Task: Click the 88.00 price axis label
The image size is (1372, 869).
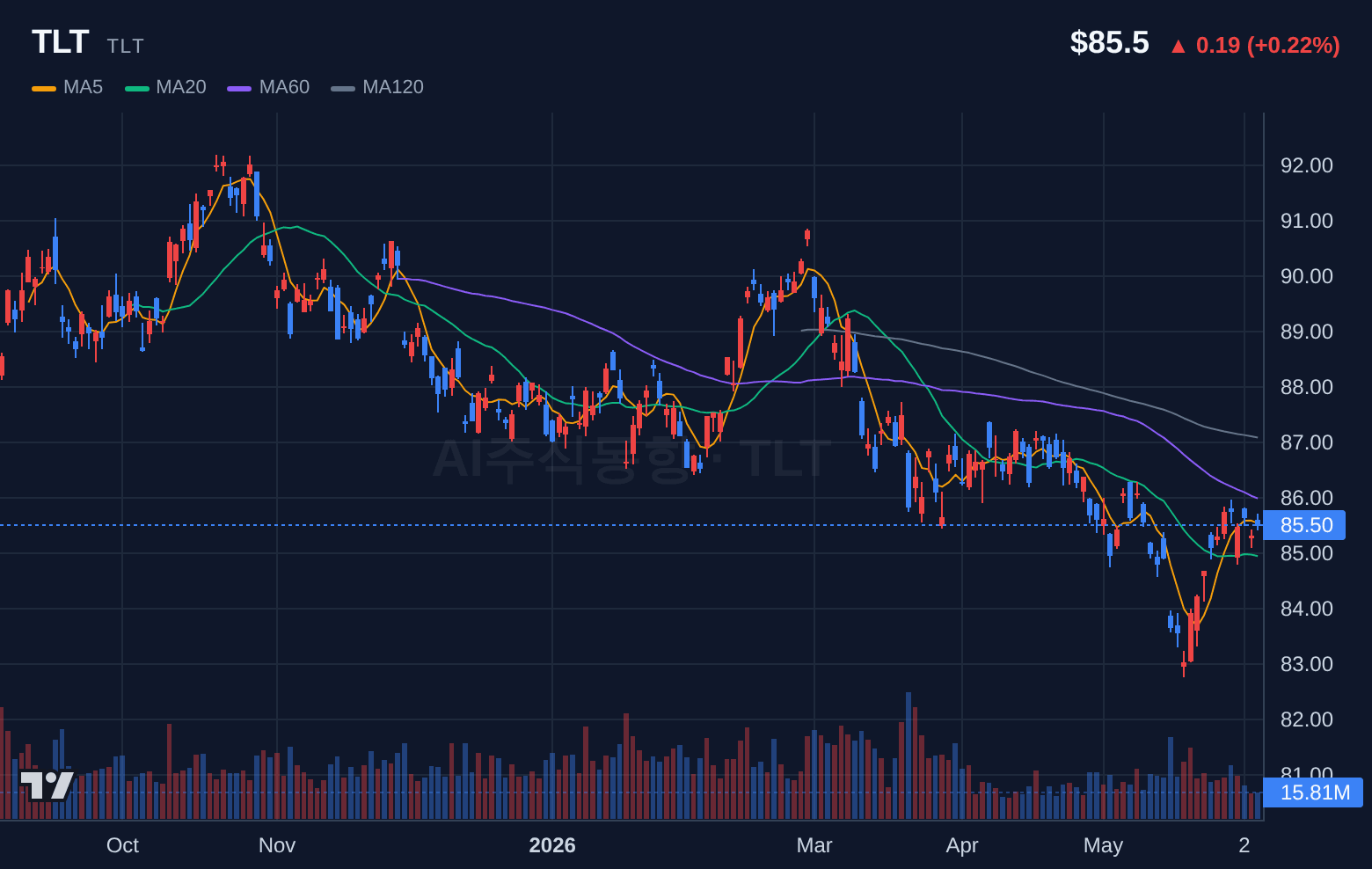Action: click(x=1307, y=387)
